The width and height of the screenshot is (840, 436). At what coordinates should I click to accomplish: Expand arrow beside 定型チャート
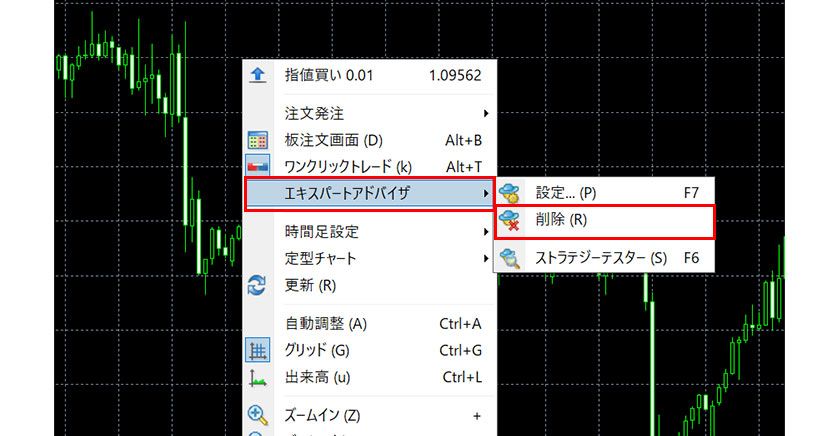485,259
